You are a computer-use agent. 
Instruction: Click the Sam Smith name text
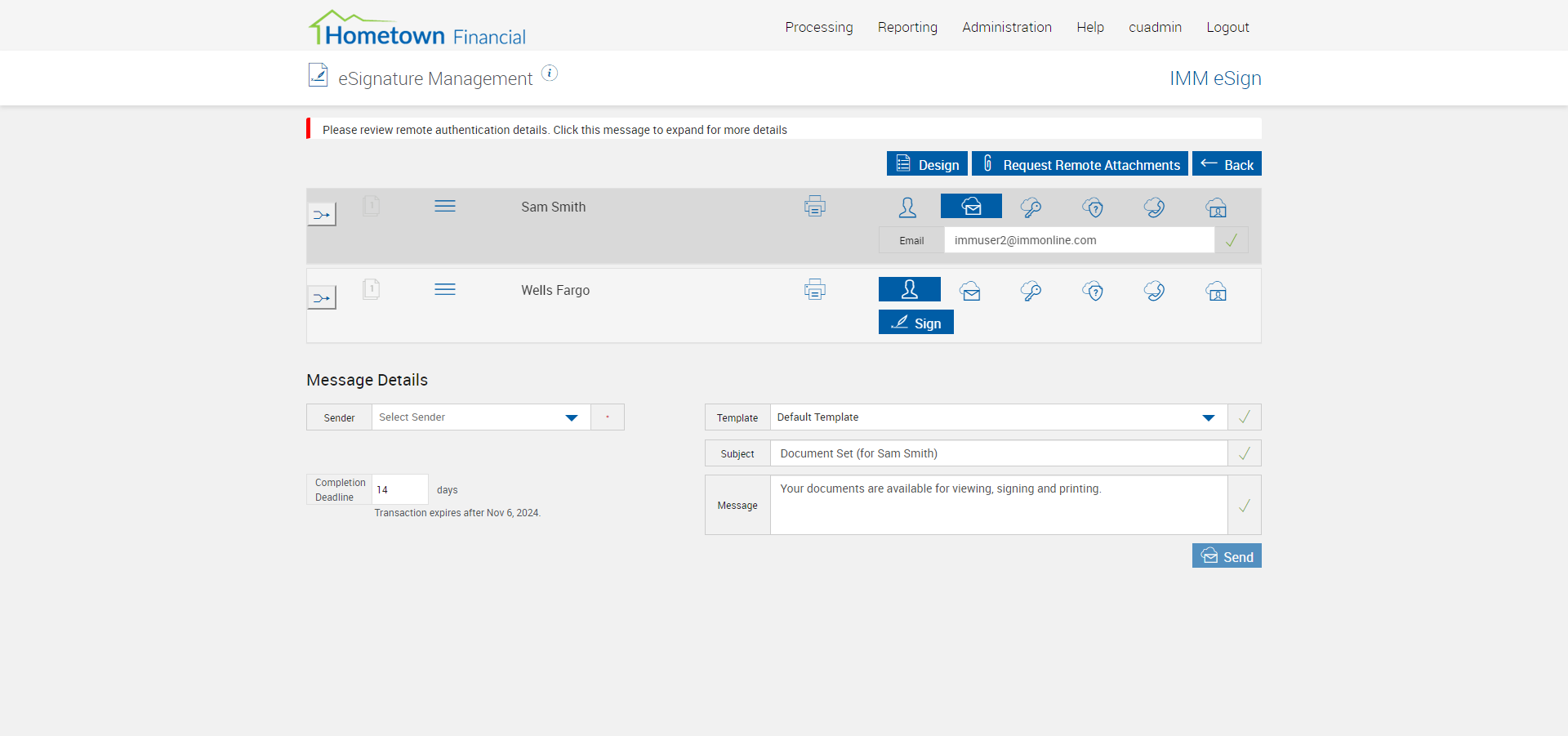click(x=554, y=207)
